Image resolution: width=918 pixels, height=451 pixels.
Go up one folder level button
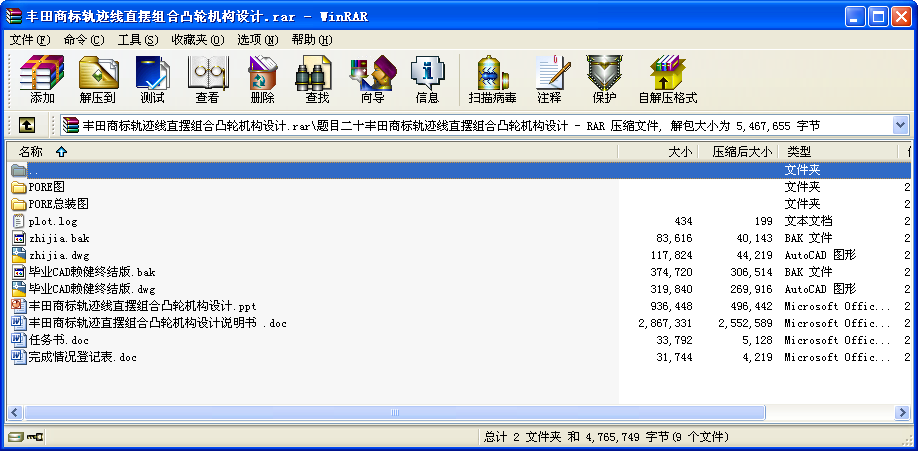[x=26, y=125]
